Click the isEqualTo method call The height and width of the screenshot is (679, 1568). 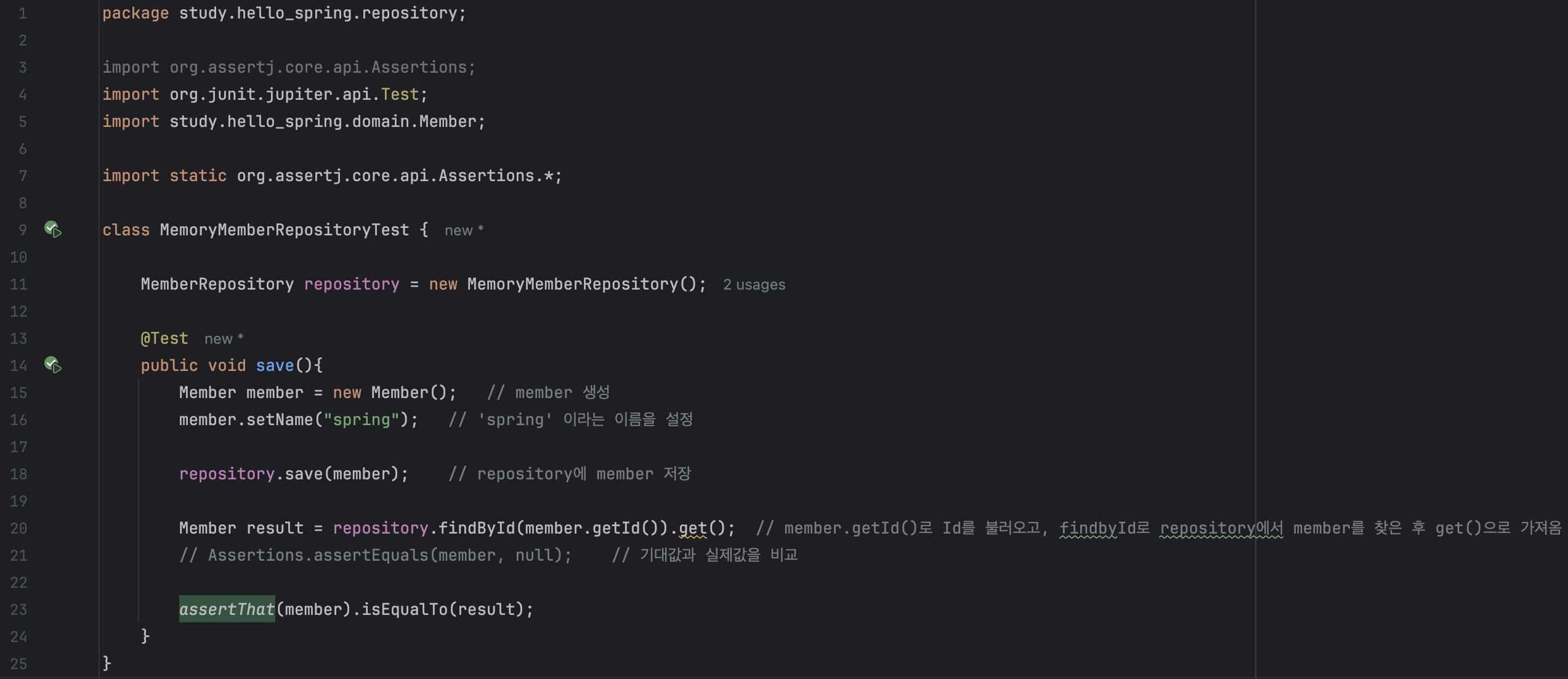click(x=404, y=609)
